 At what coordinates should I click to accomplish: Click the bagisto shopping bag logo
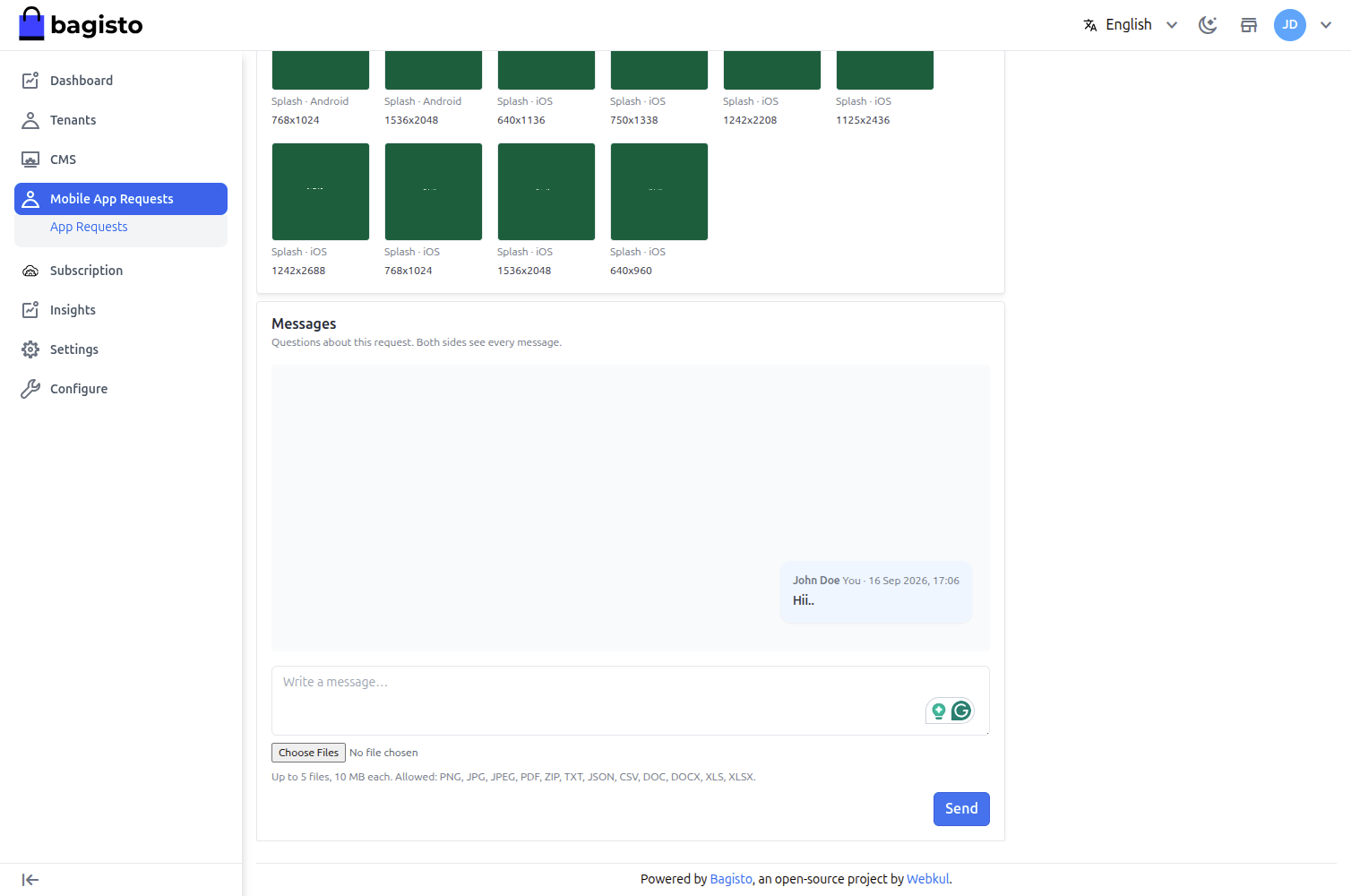(x=31, y=24)
